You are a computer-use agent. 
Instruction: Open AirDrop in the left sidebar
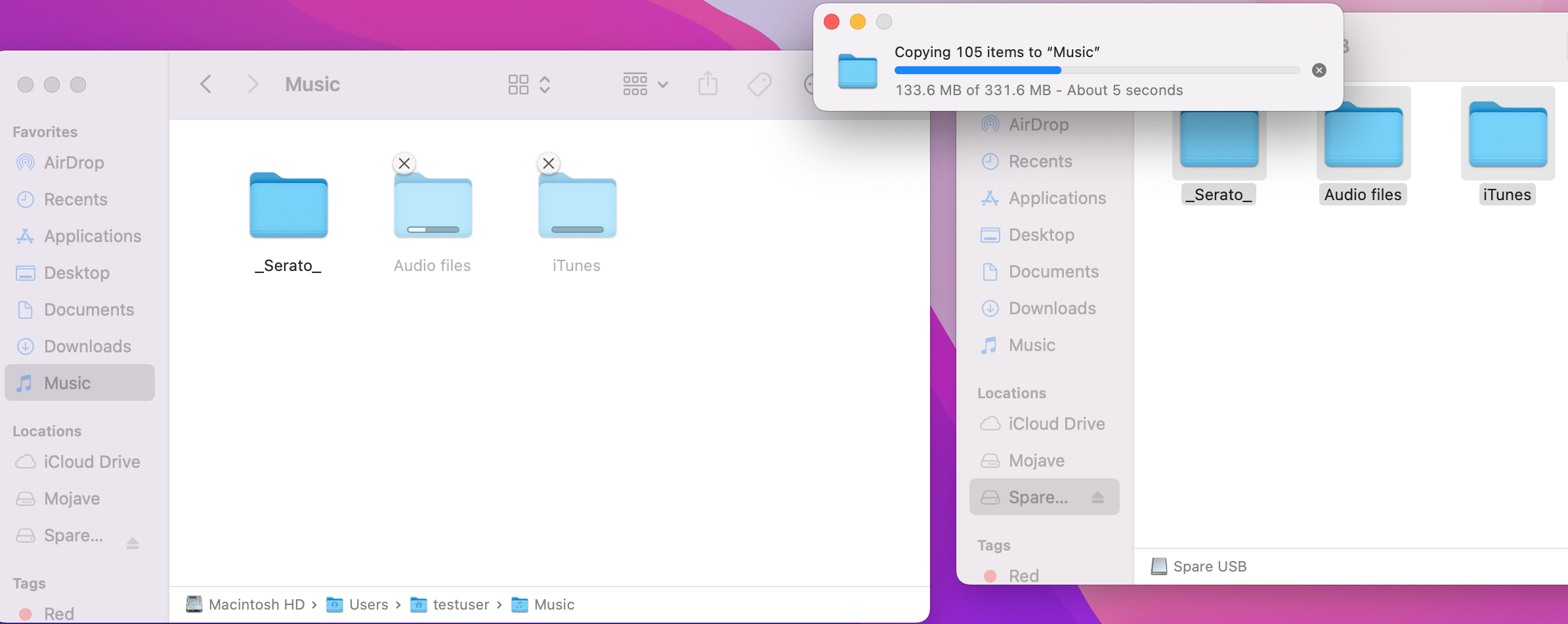click(74, 163)
